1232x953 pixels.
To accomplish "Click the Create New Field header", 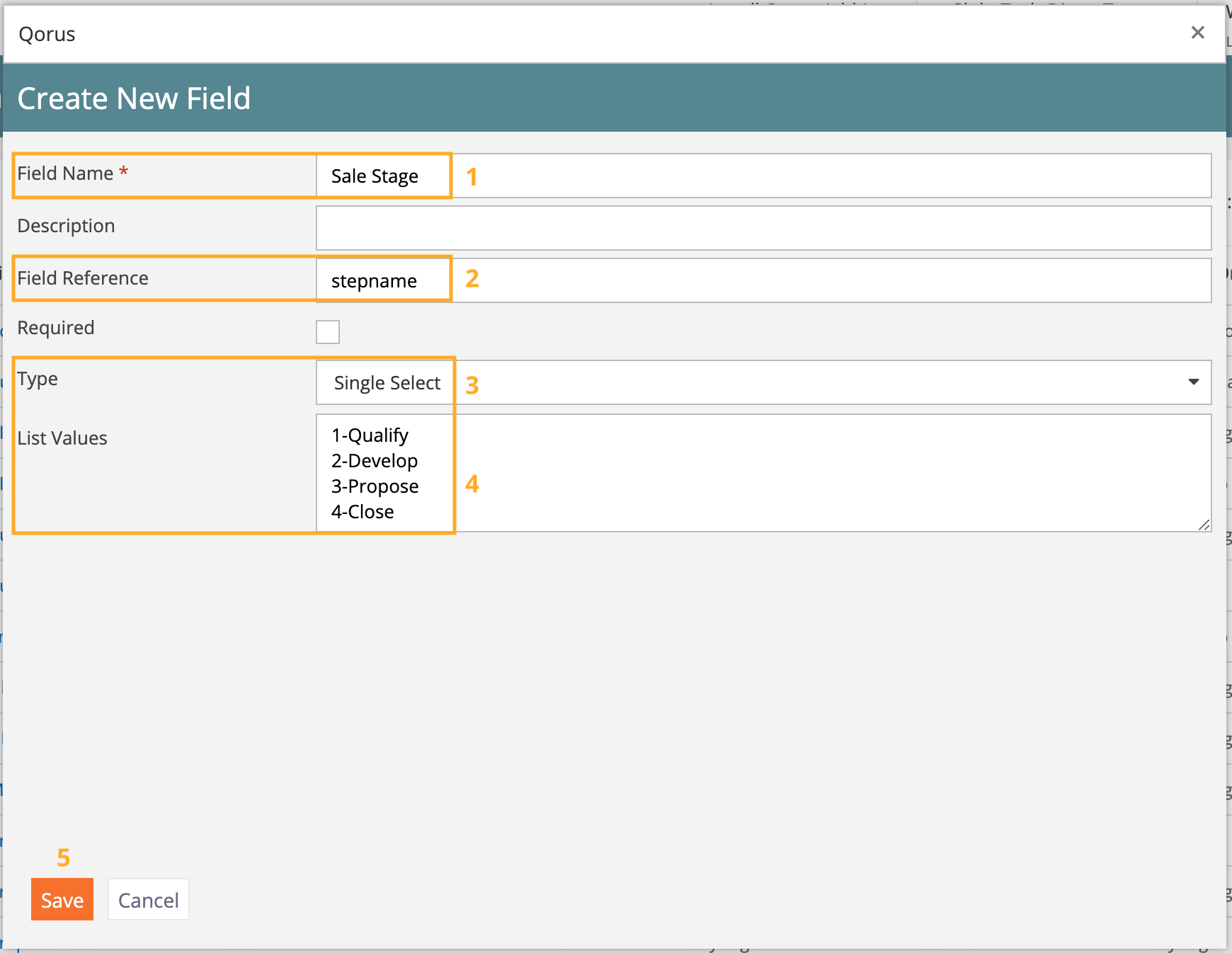I will pos(134,98).
